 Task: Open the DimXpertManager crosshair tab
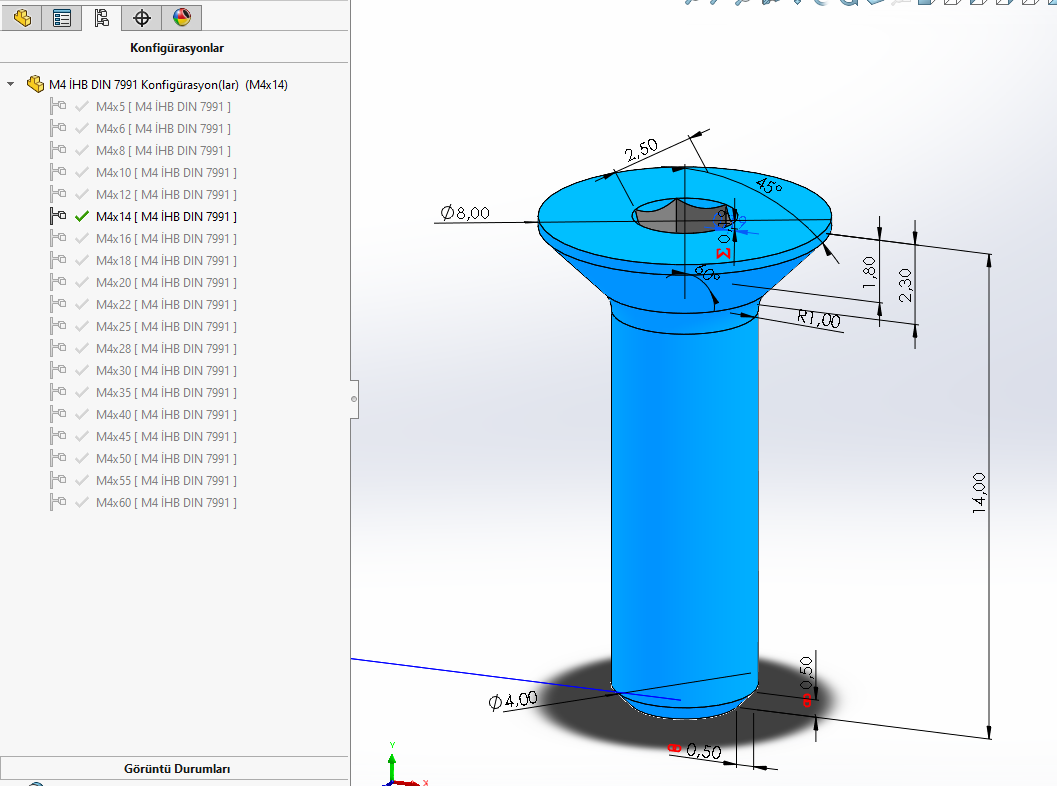tap(141, 17)
